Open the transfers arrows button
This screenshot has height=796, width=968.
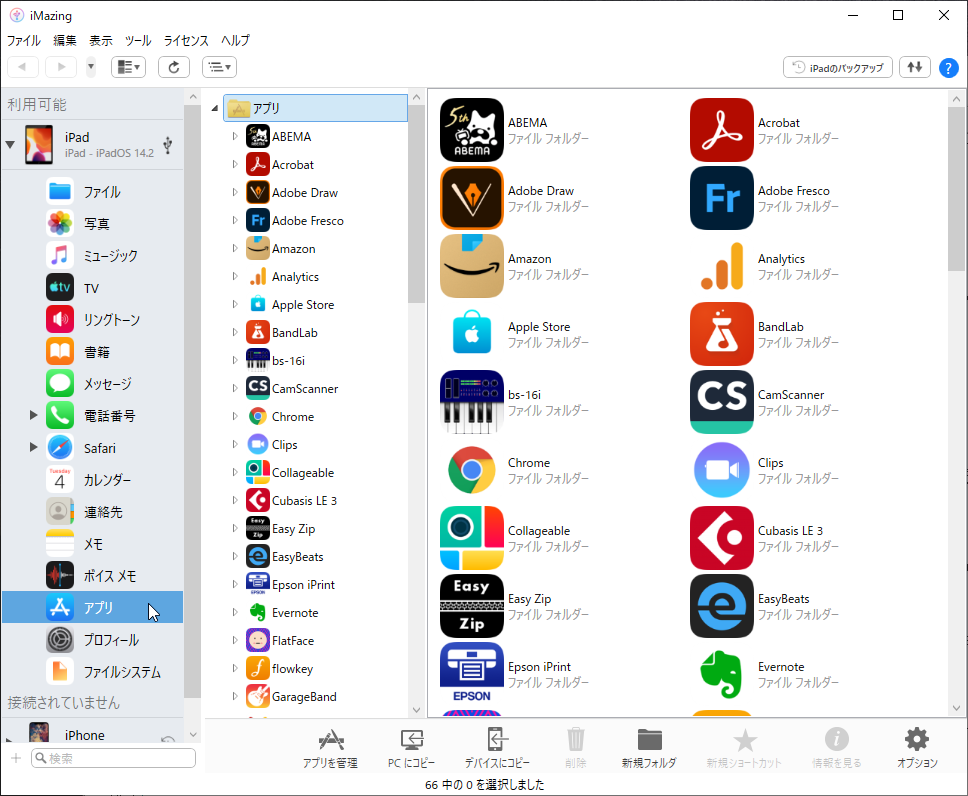click(x=915, y=67)
